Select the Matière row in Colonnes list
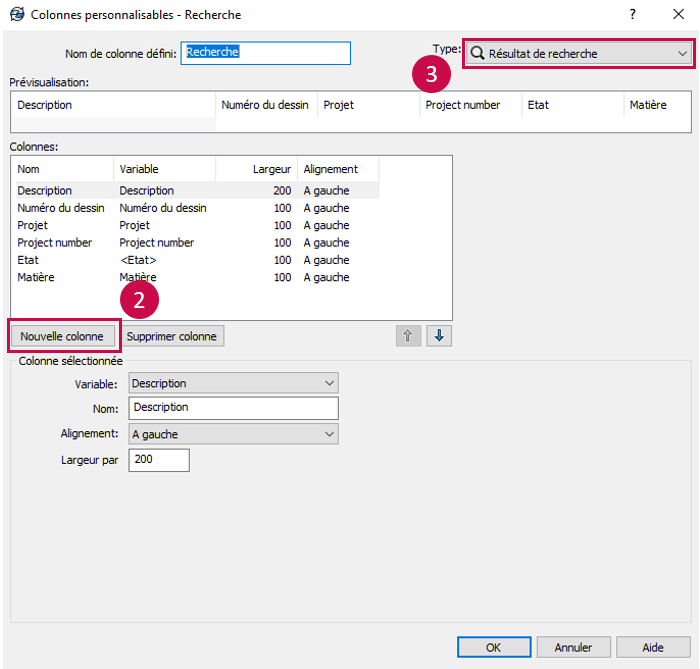The height and width of the screenshot is (669, 700). (x=197, y=278)
